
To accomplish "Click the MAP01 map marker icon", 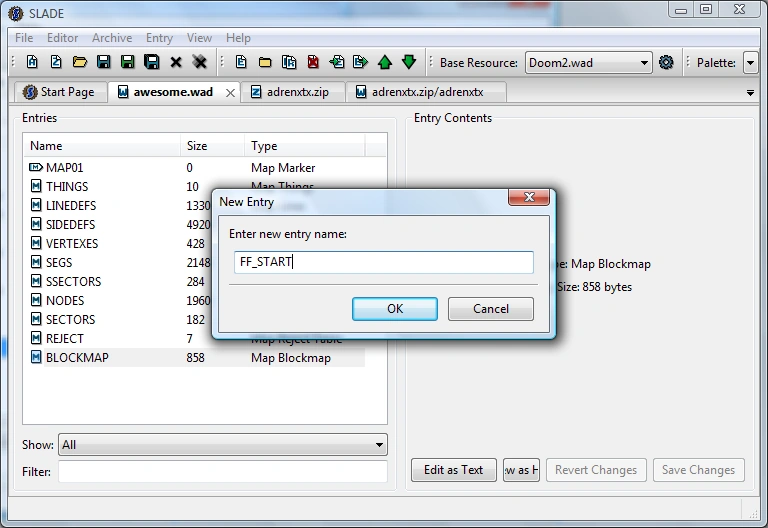I will 36,168.
